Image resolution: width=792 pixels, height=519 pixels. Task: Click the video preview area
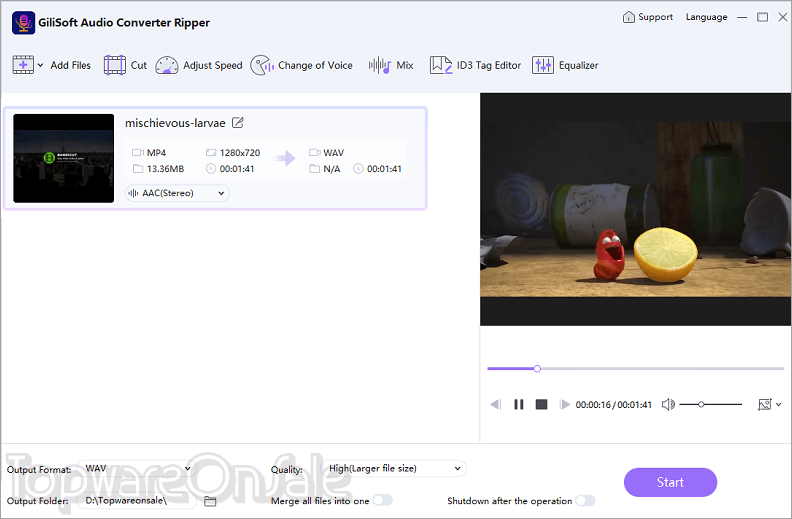[x=635, y=209]
